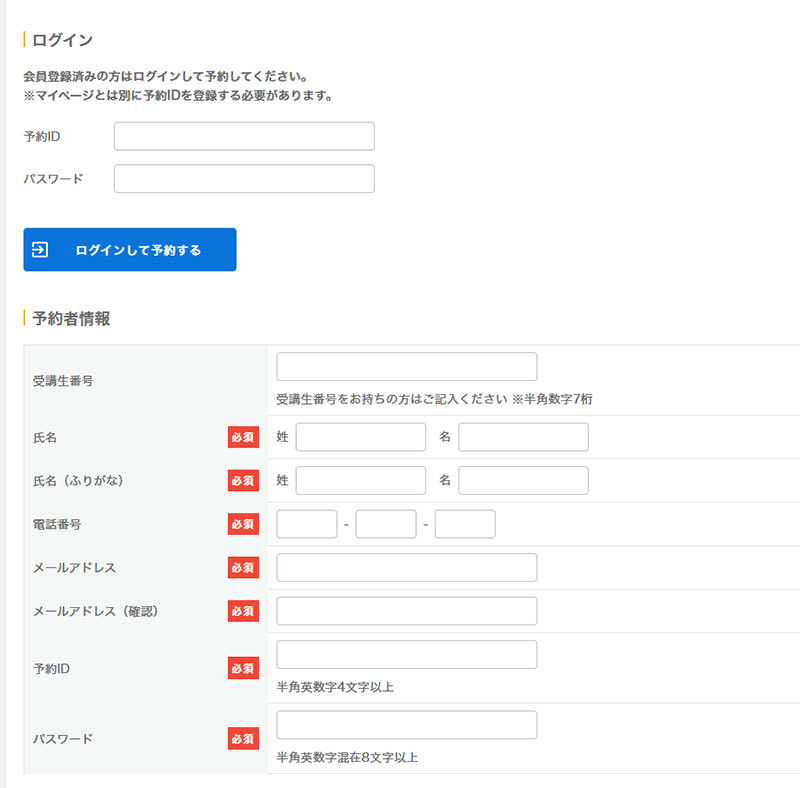Click the first 電話番号 box

tap(307, 524)
